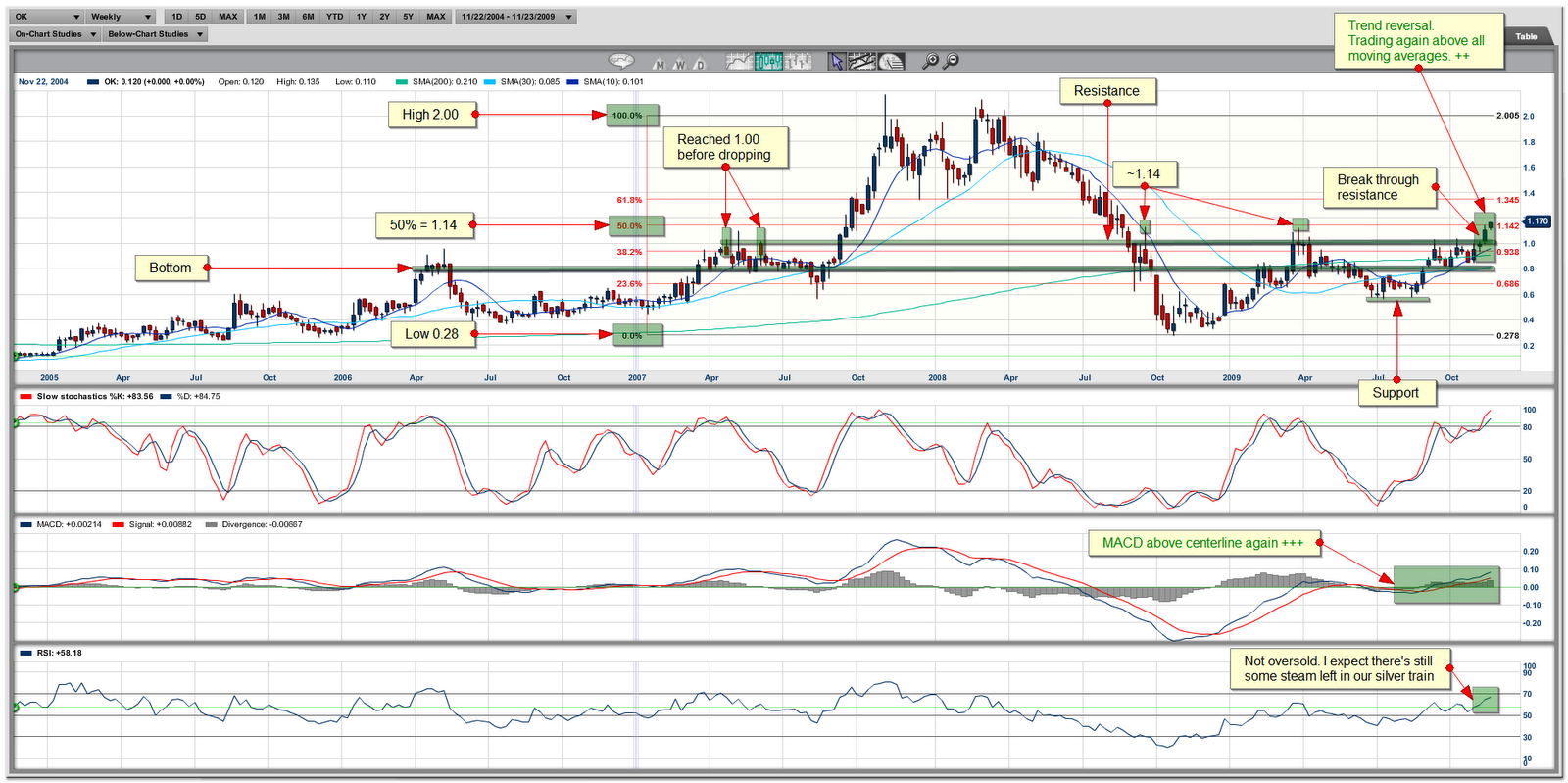Click the SMA(200) green legend swatch

tap(403, 82)
